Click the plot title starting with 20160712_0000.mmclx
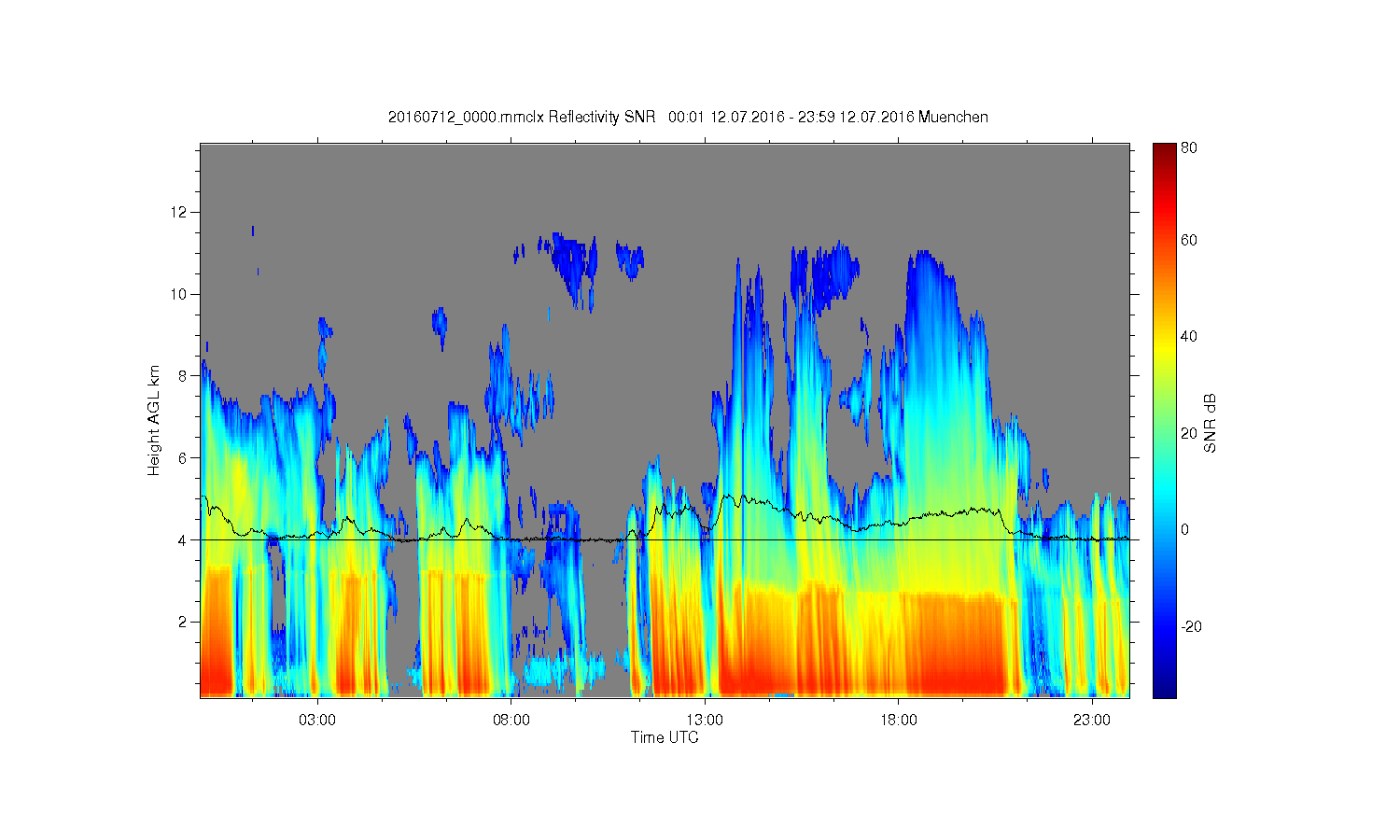 tap(688, 117)
